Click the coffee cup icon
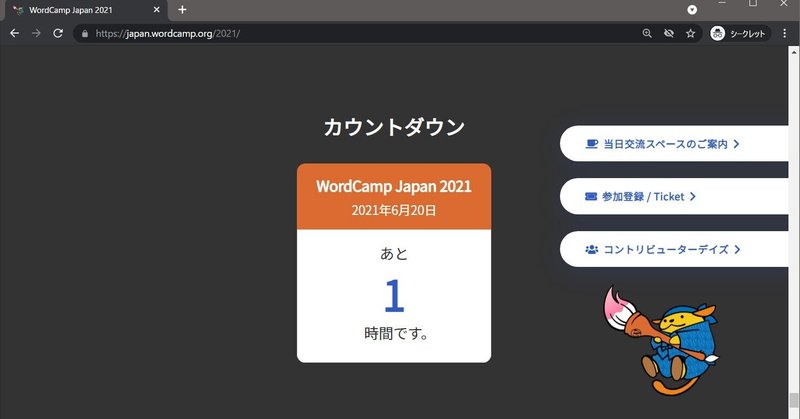Image resolution: width=800 pixels, height=419 pixels. pos(591,144)
